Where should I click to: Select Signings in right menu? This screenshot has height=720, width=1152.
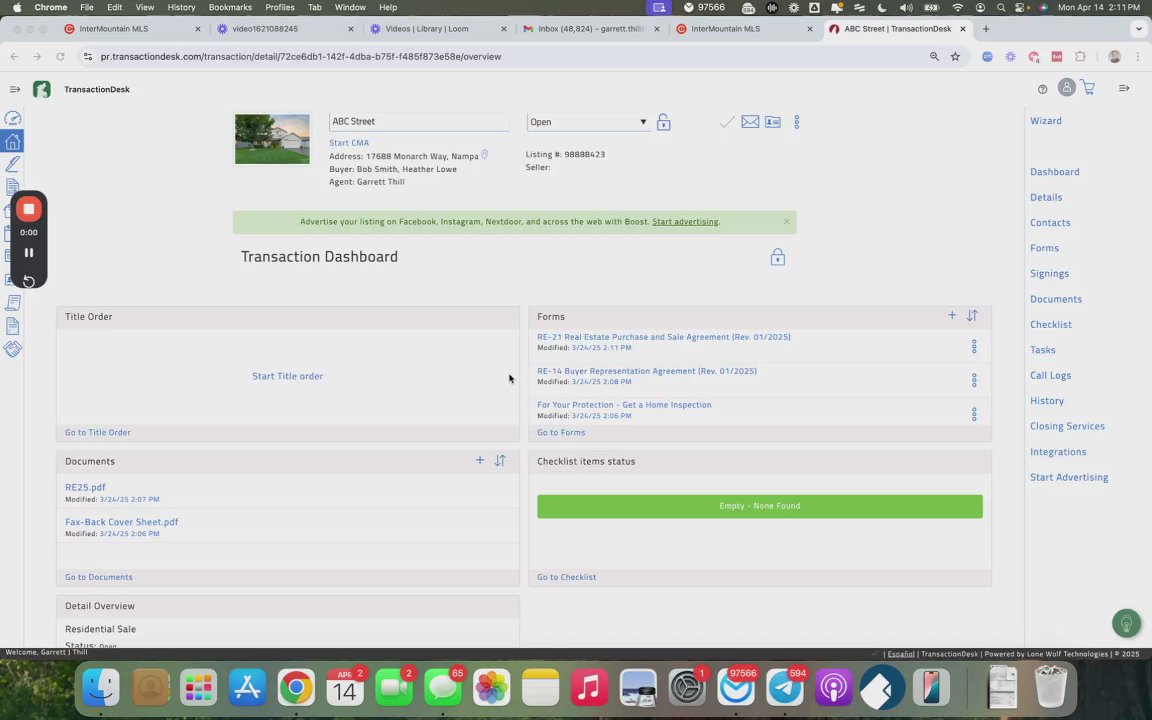tap(1049, 273)
